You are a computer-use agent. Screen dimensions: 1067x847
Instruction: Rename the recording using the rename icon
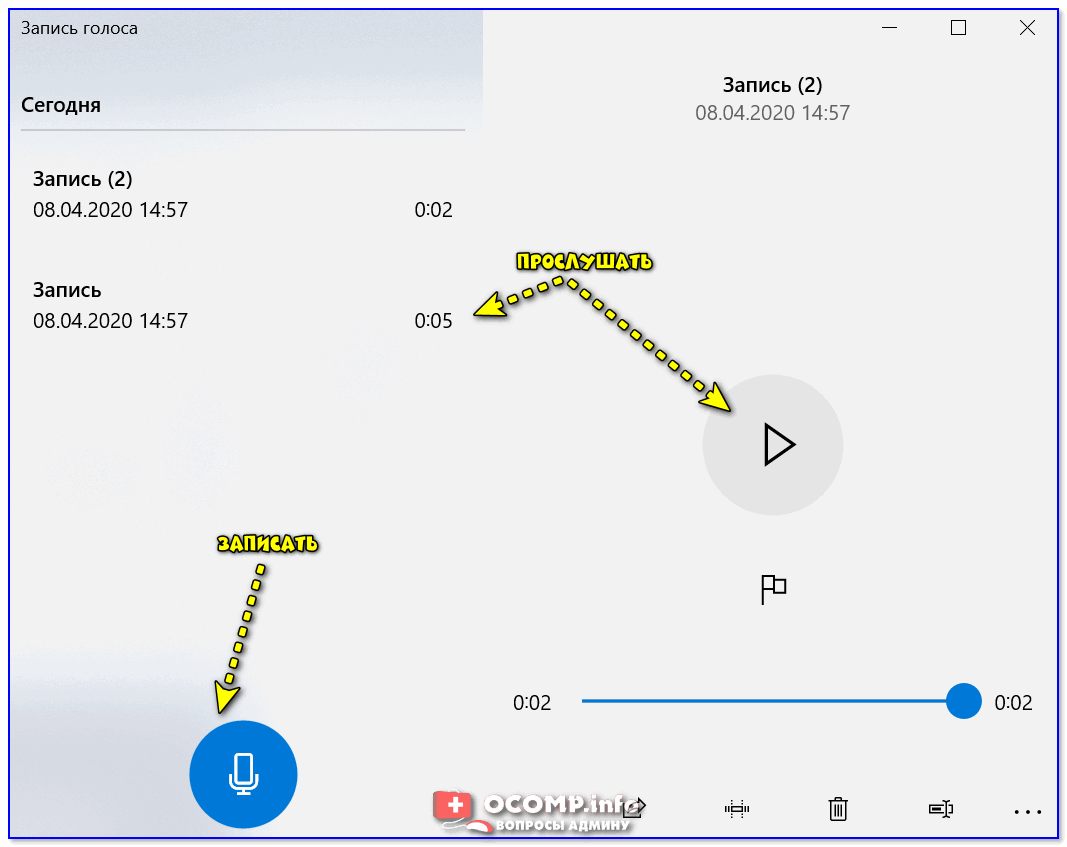pos(941,809)
